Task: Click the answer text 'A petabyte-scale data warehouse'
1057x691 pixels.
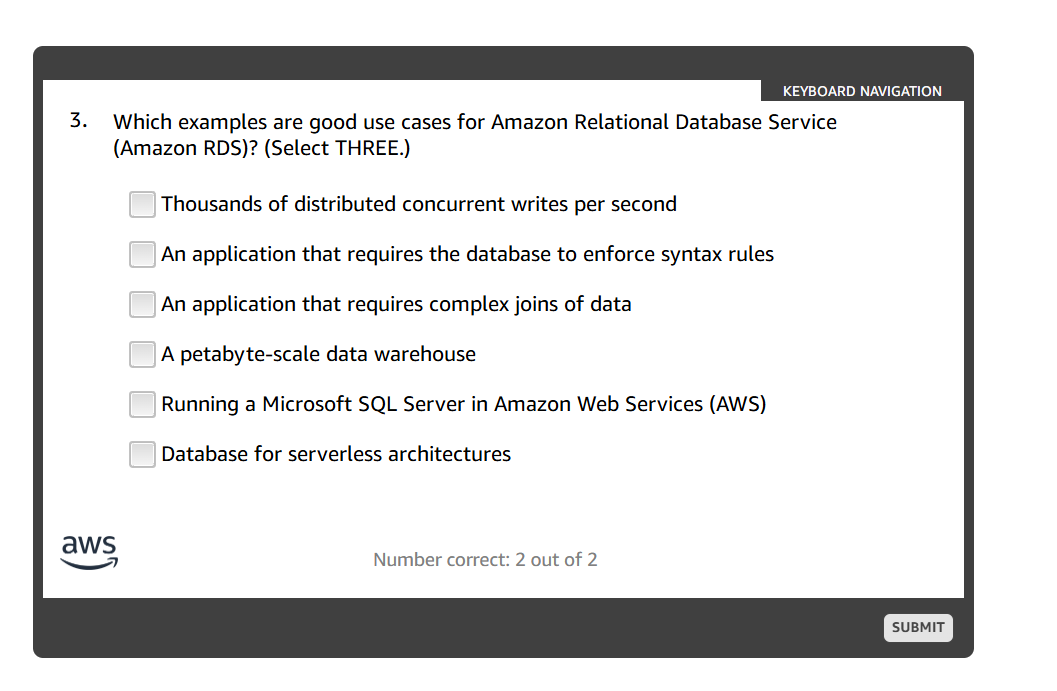Action: click(x=318, y=354)
